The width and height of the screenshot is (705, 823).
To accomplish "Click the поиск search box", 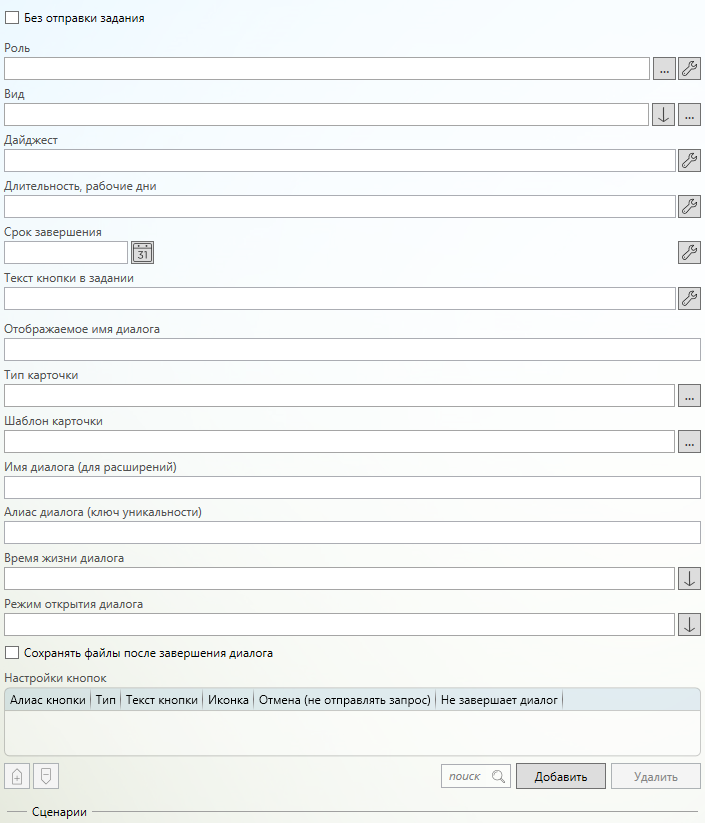I will [x=466, y=776].
